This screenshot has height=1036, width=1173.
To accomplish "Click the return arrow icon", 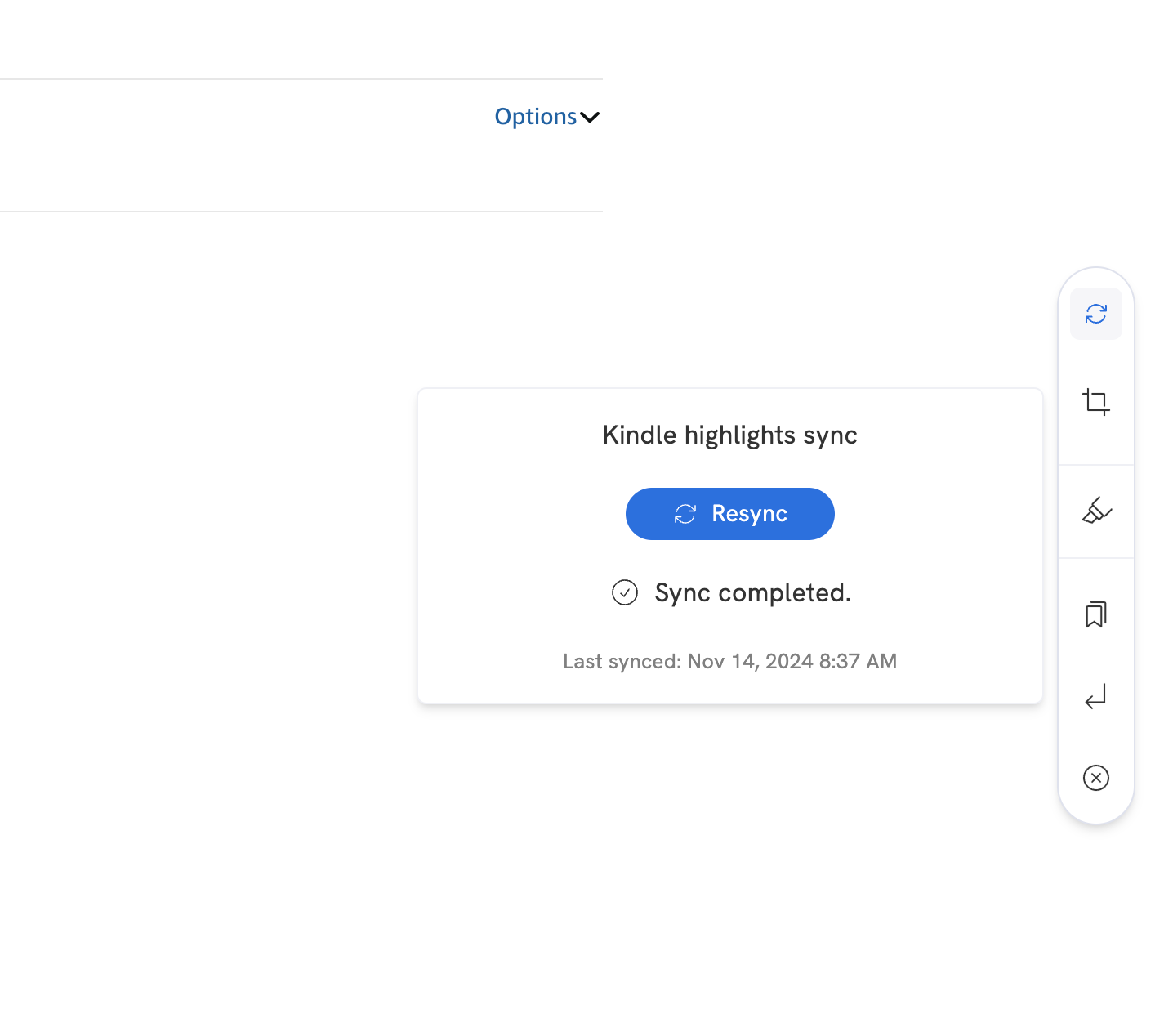I will click(x=1095, y=697).
